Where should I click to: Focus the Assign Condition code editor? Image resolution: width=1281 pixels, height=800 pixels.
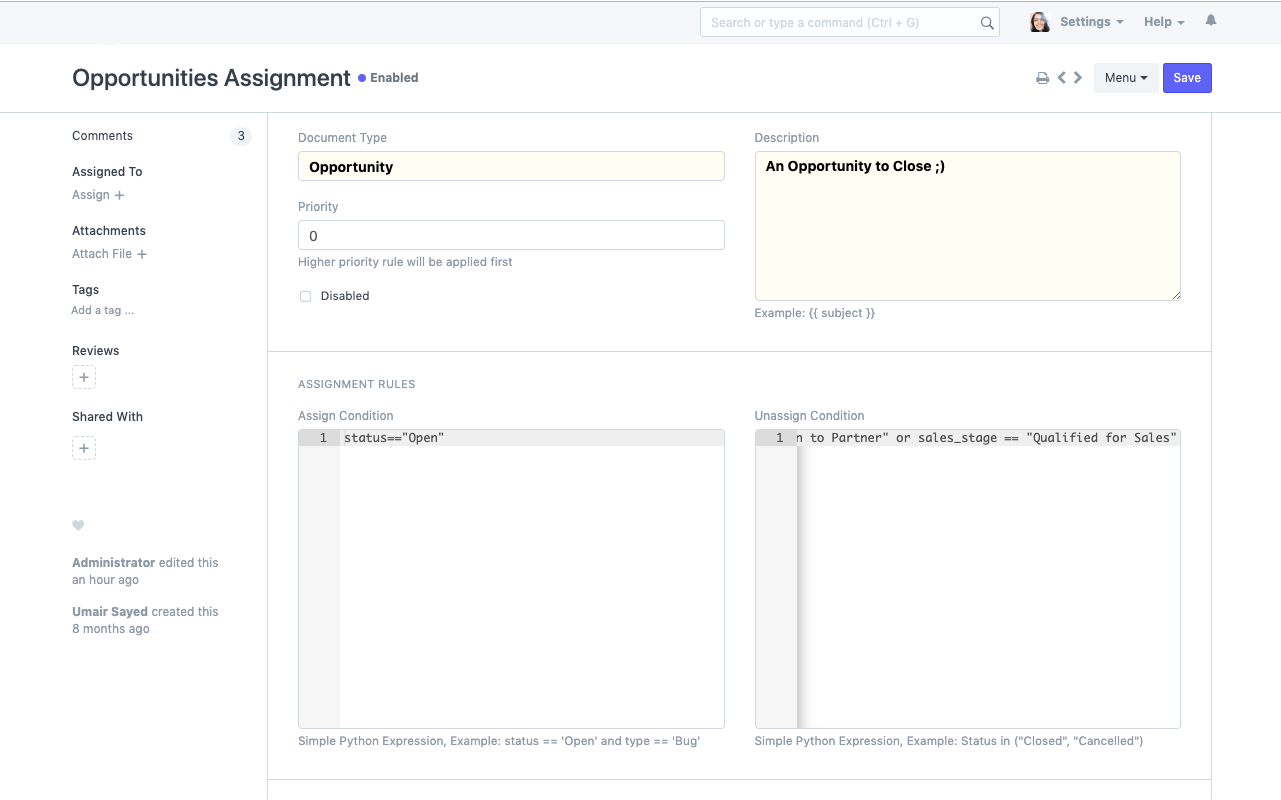[x=531, y=580]
